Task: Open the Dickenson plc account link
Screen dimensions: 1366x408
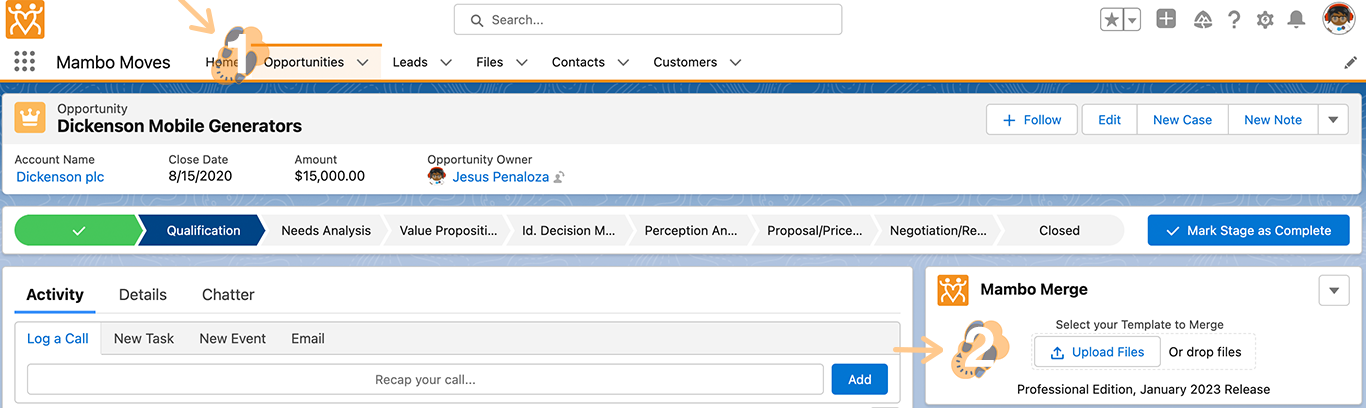Action: coord(60,177)
